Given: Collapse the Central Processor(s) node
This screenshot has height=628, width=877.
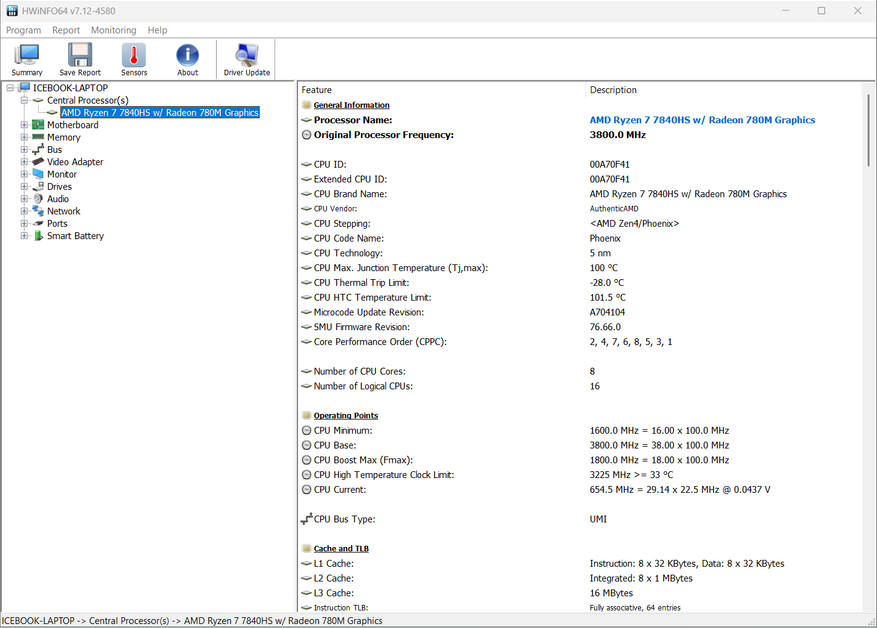Looking at the screenshot, I should pos(25,101).
